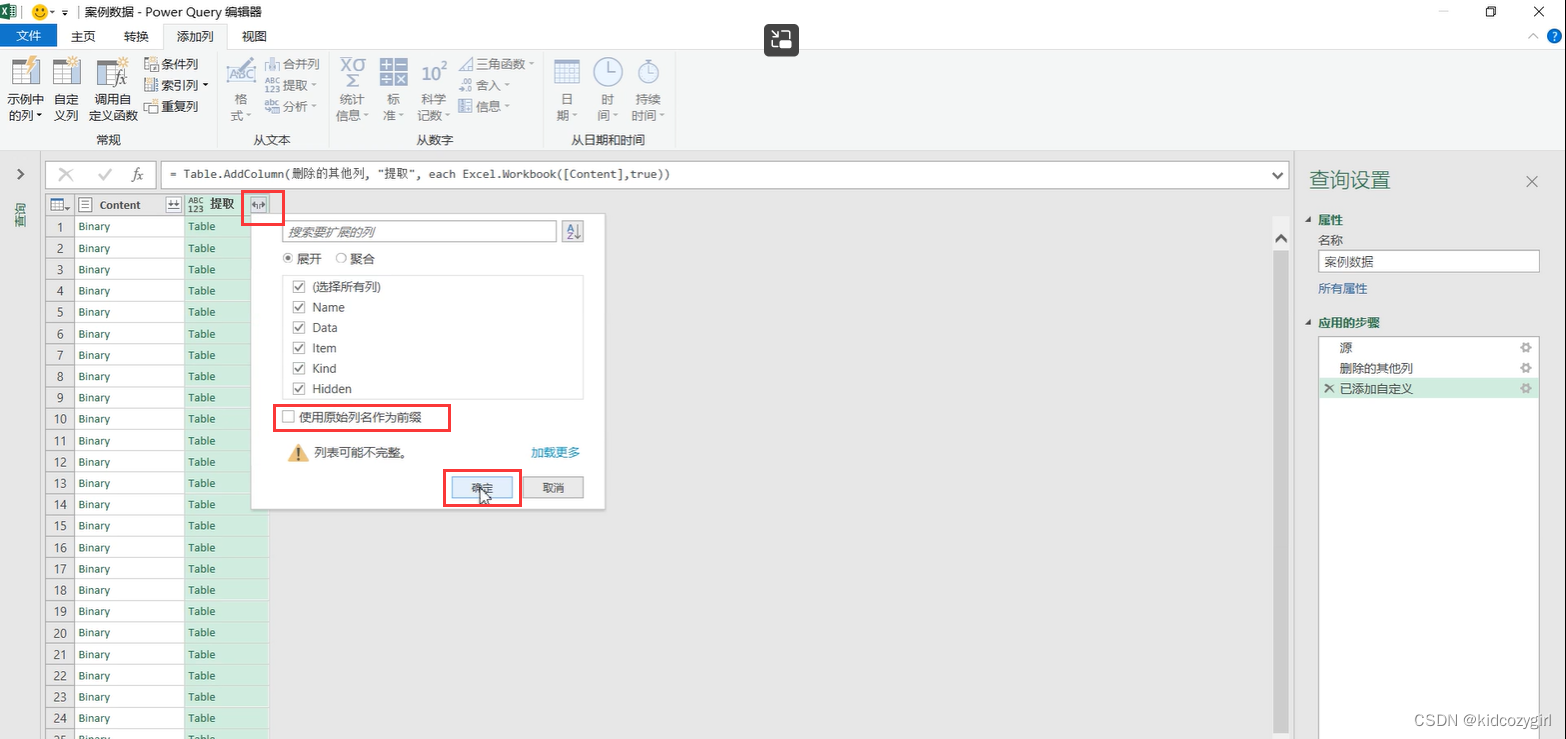Open the Parse (分析) dropdown
This screenshot has width=1566, height=739.
[314, 106]
